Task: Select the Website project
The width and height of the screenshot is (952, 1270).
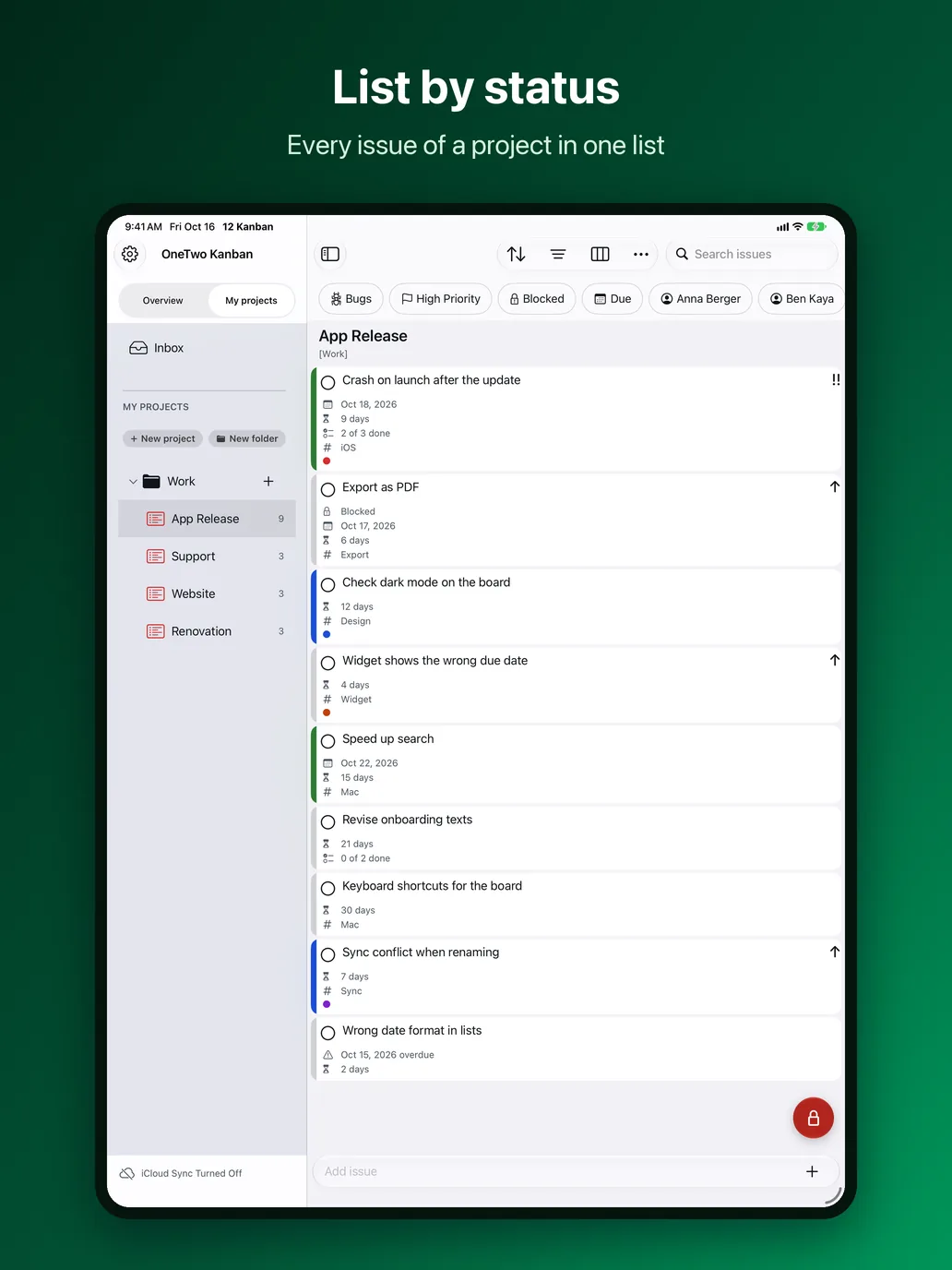Action: pos(207,593)
